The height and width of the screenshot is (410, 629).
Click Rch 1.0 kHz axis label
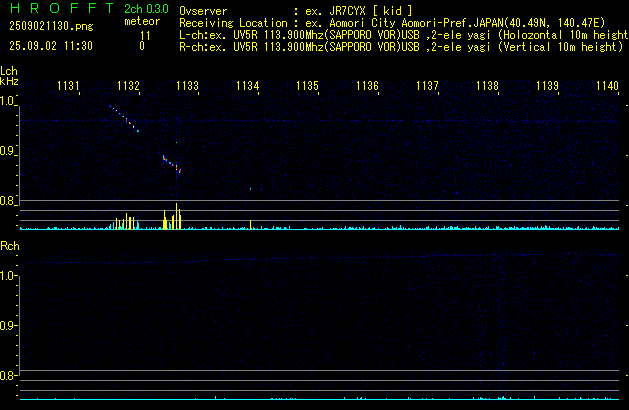coord(7,276)
